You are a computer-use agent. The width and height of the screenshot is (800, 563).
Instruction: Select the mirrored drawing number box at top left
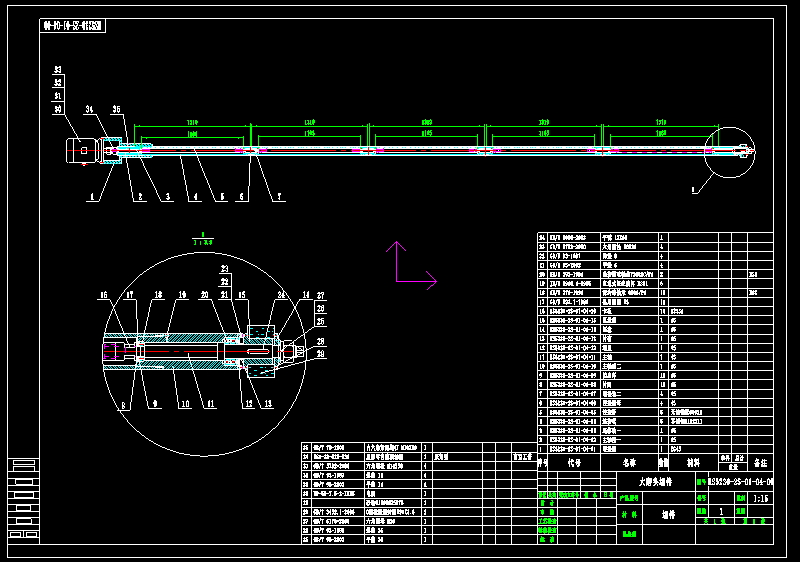tap(72, 26)
